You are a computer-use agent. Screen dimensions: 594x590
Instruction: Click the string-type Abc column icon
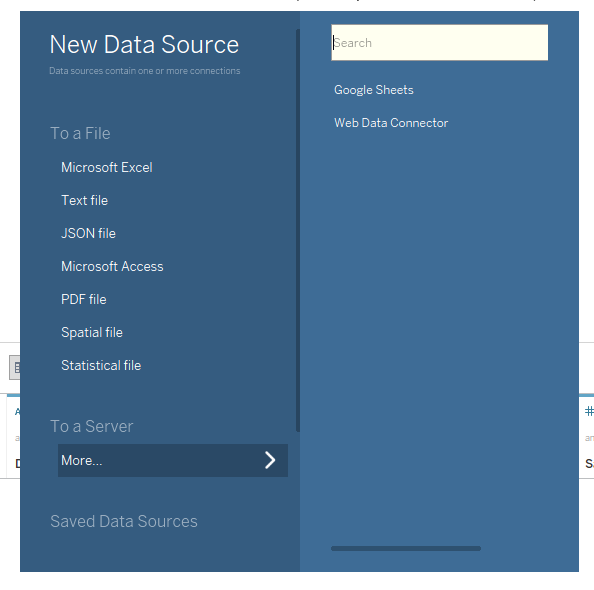[17, 412]
